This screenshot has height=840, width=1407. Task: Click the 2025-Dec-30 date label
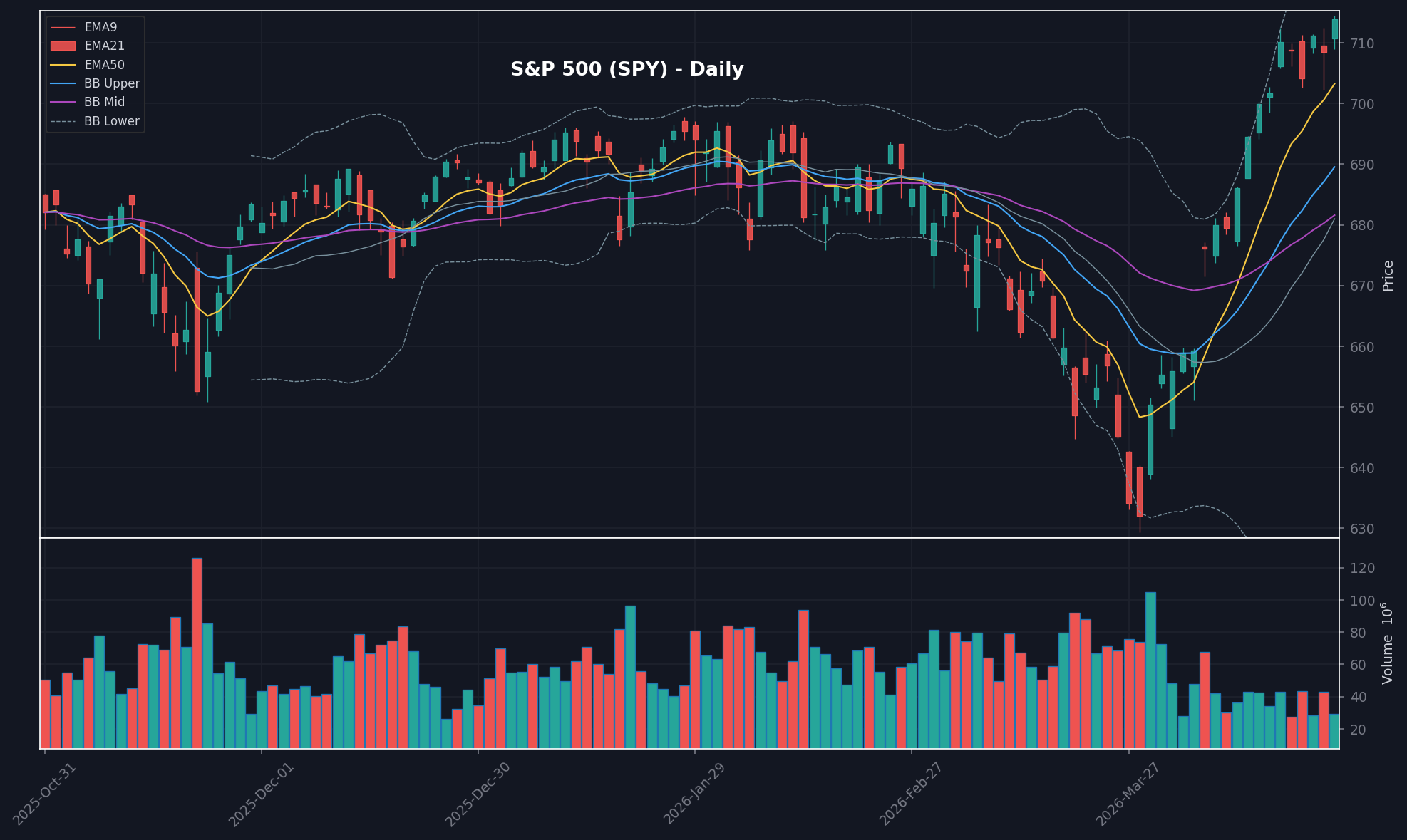478,794
